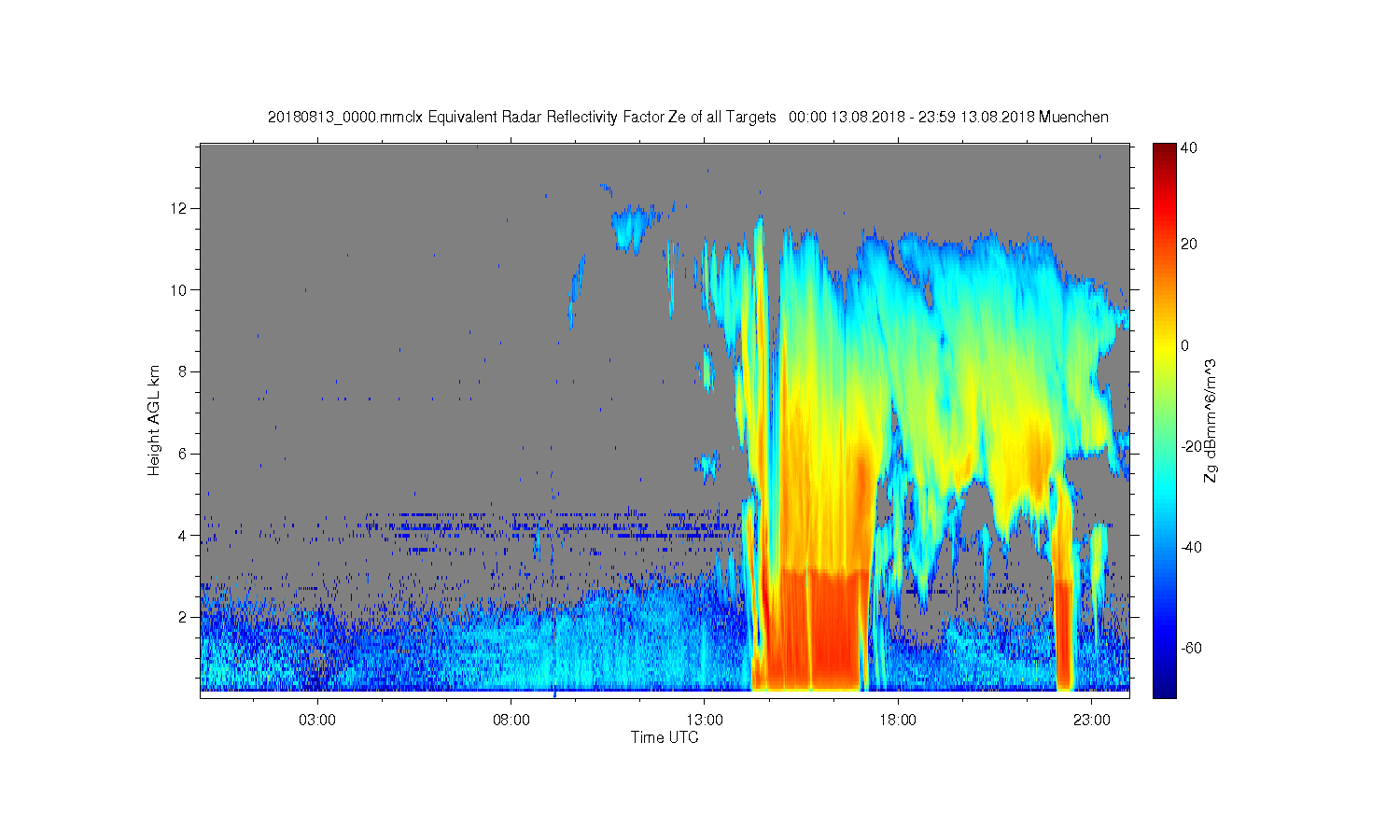Select the height axis tick label 4

pyautogui.click(x=184, y=536)
